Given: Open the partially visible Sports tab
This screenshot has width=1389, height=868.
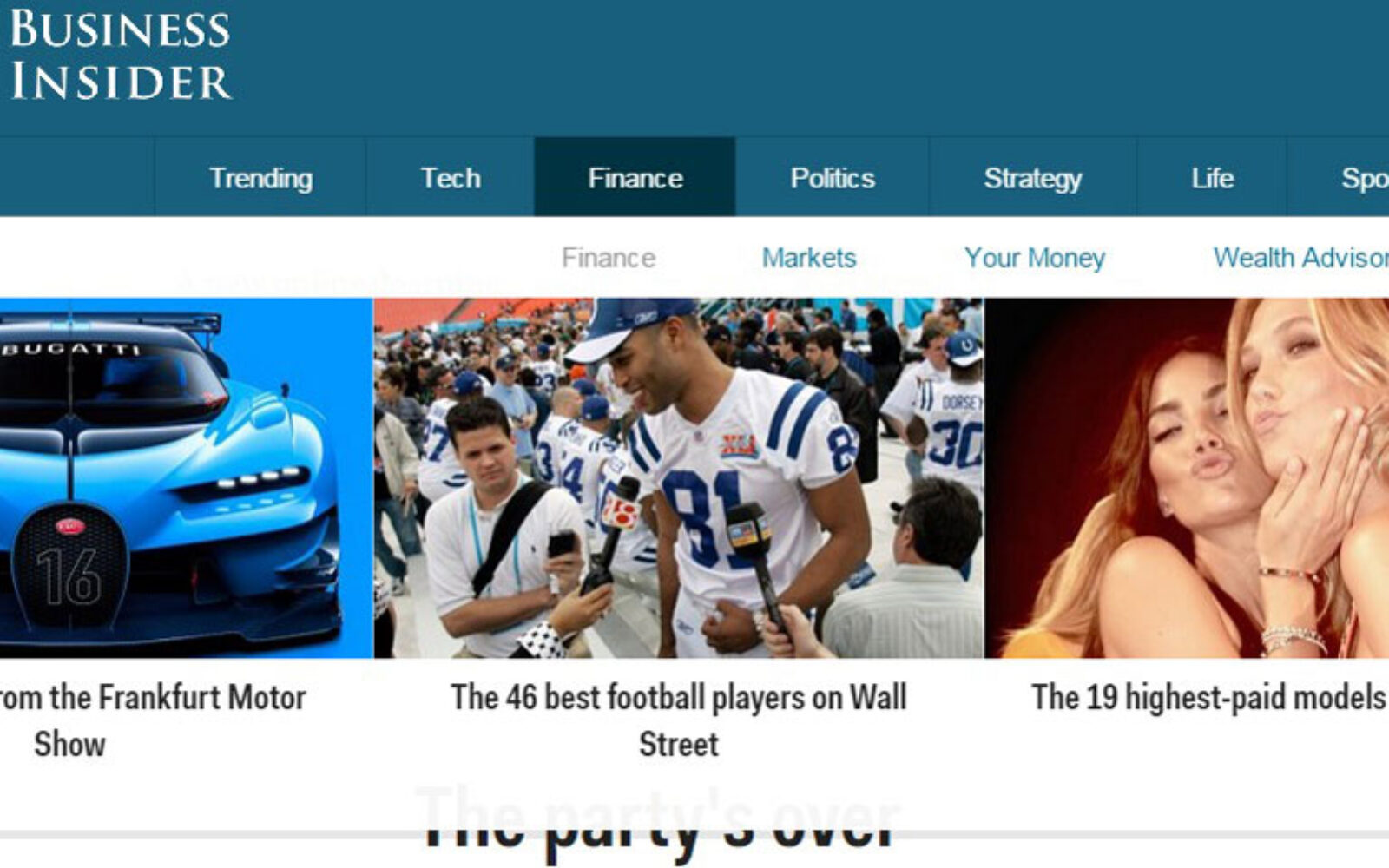Looking at the screenshot, I should (1339, 177).
